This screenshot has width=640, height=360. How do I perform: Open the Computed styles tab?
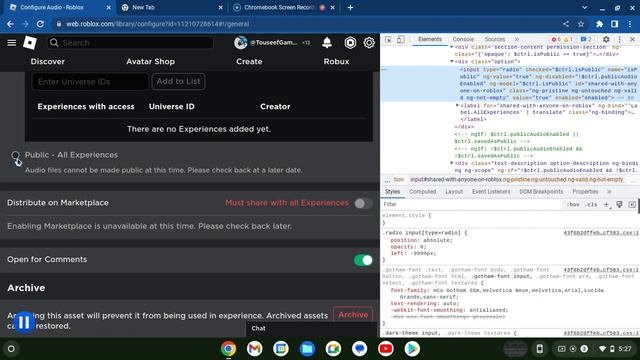422,192
